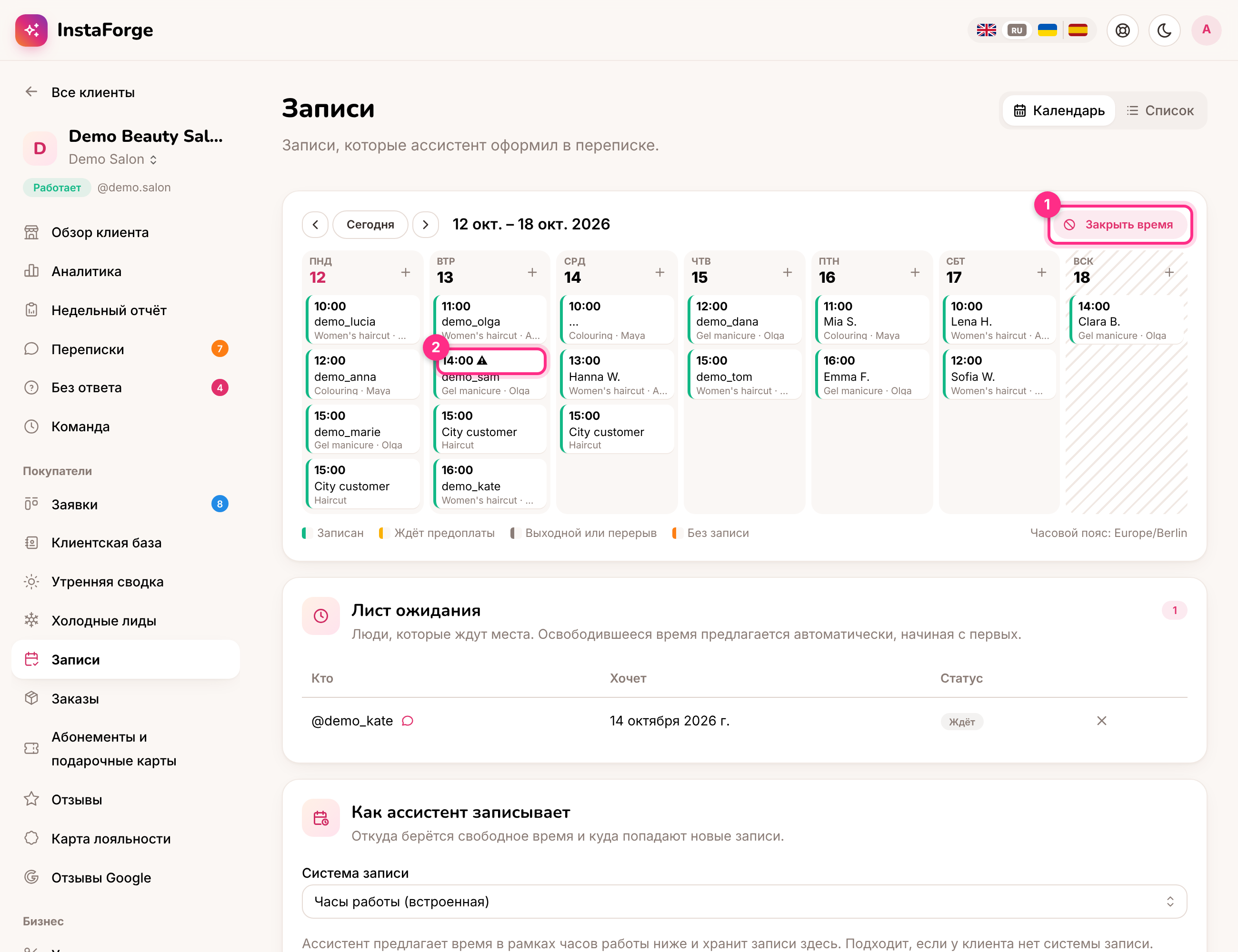Screen dimensions: 1238x952
Task: Add booking on Thursday 15 plus
Action: [788, 273]
